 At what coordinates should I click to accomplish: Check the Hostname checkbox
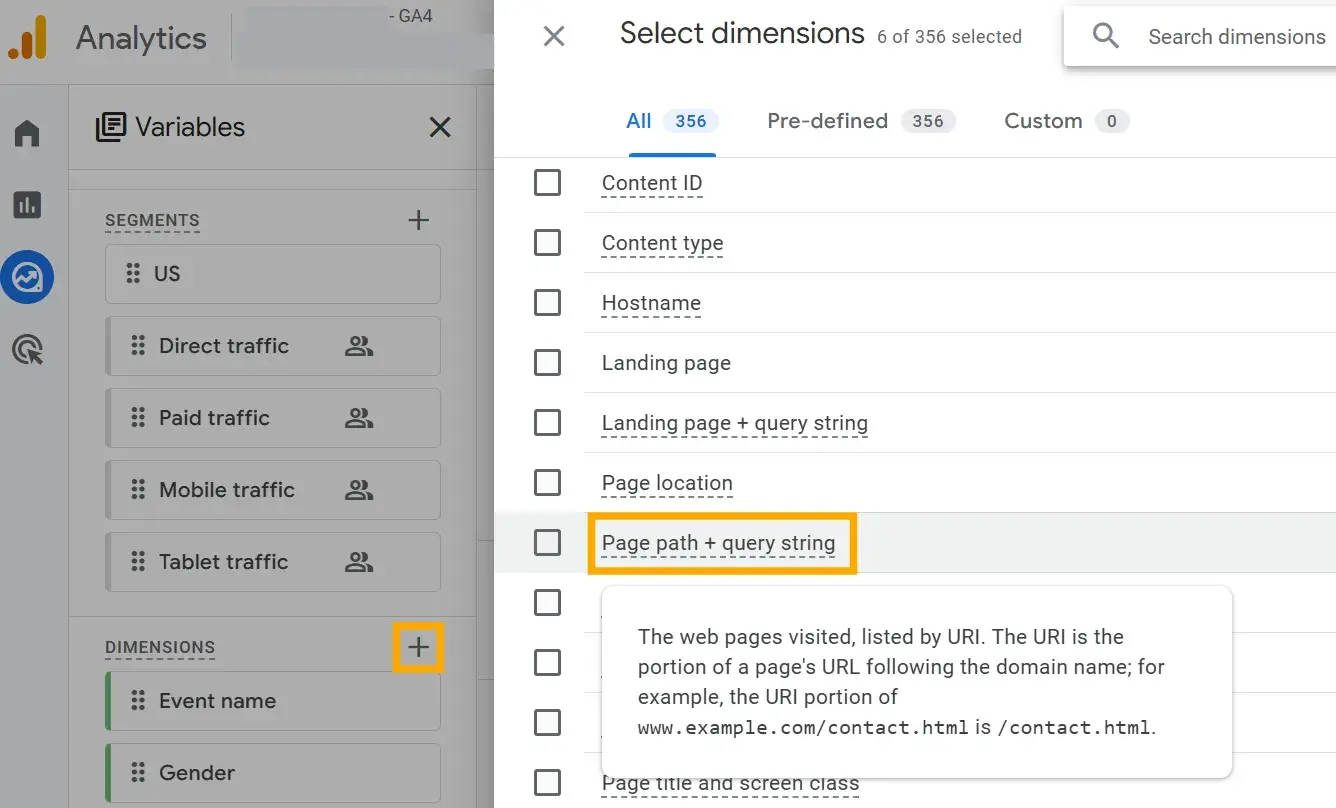click(547, 302)
